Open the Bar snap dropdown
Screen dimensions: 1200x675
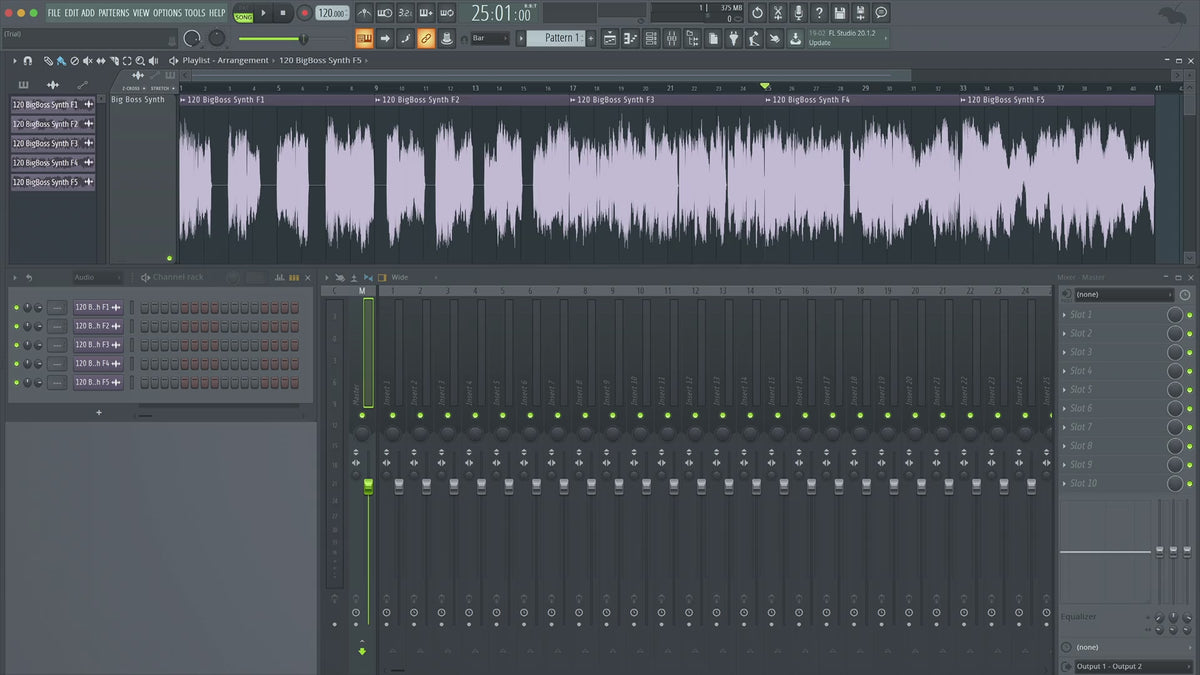490,38
